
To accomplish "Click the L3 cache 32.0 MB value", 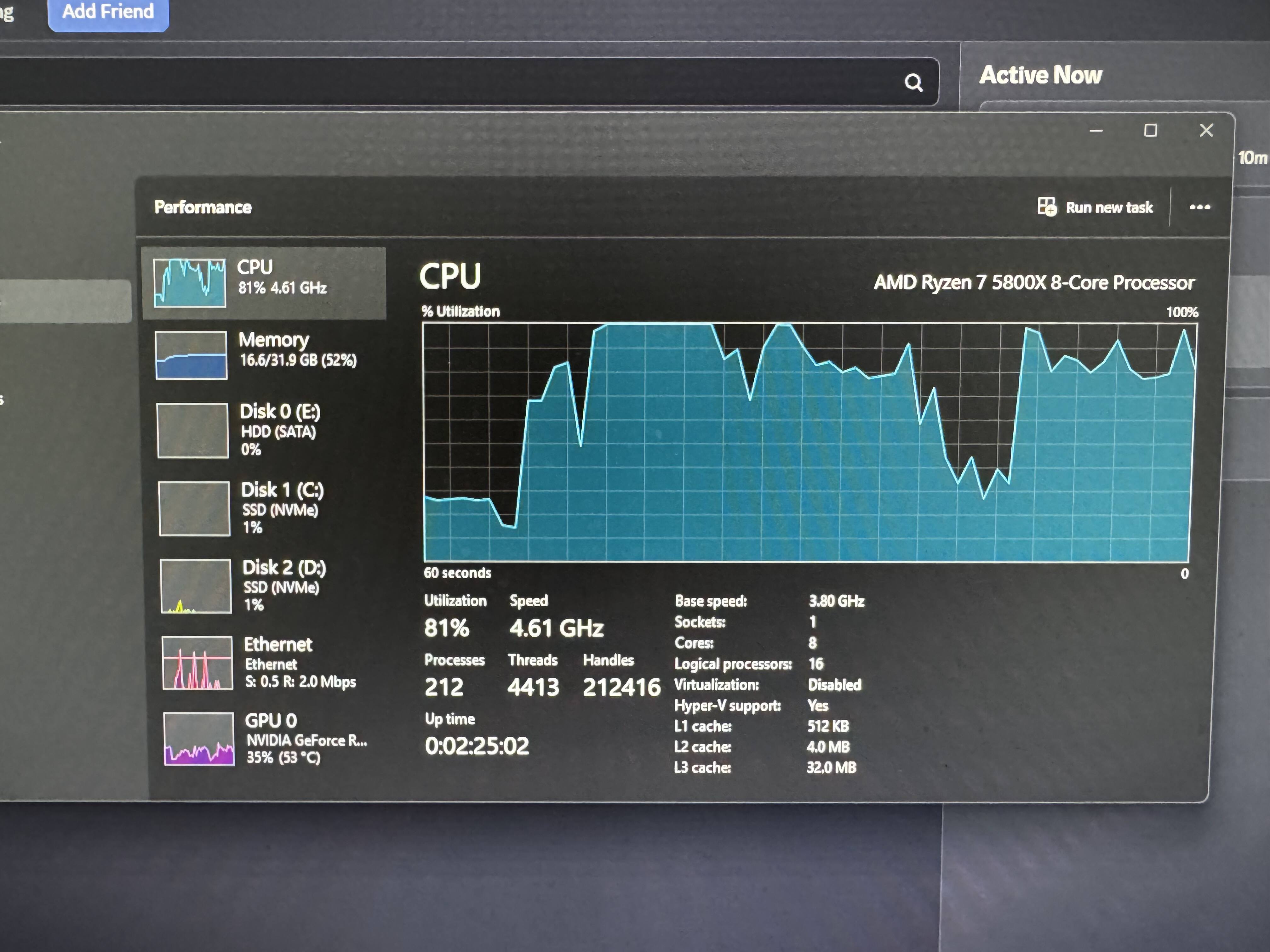I will coord(831,767).
